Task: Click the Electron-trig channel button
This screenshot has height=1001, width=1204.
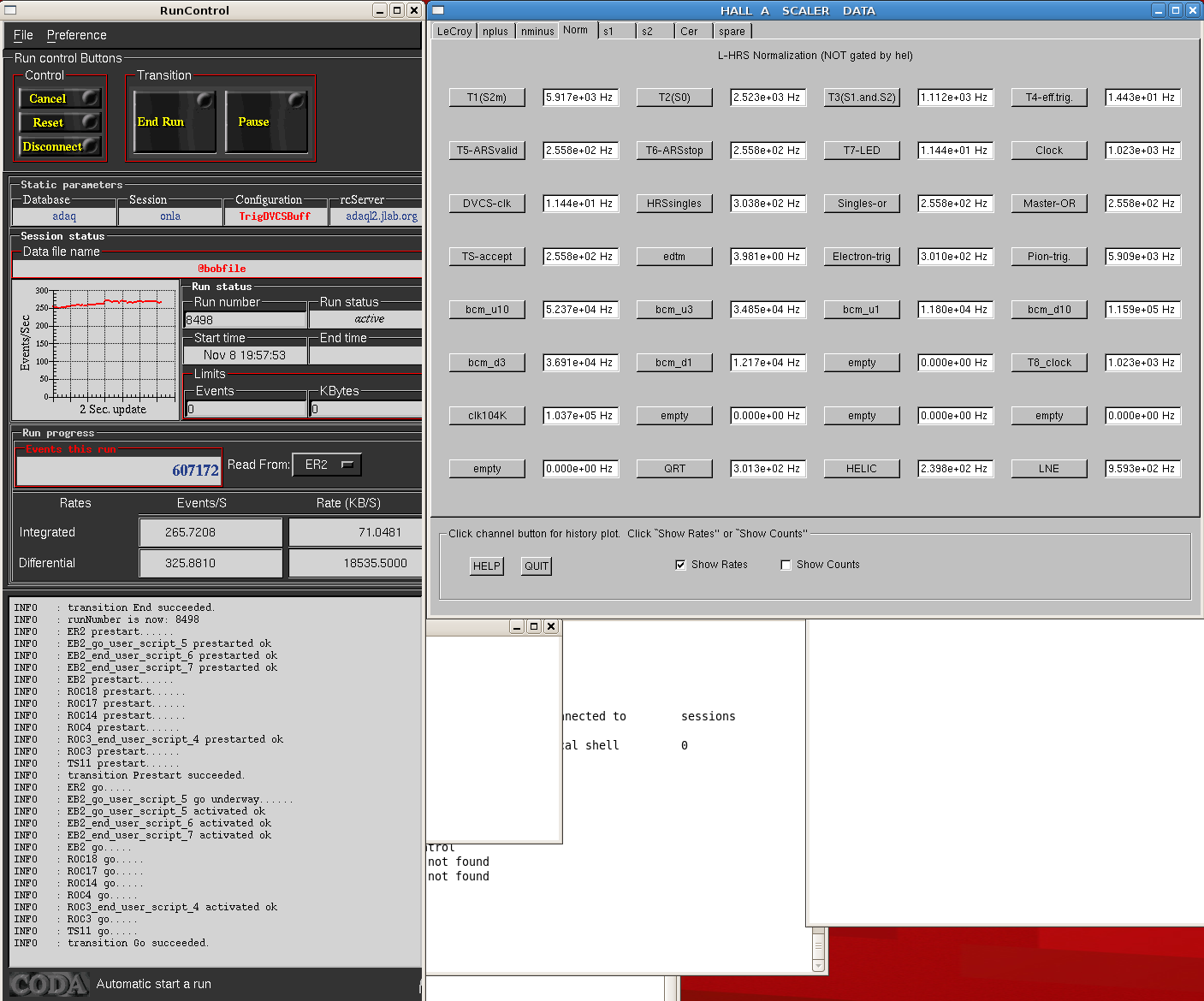Action: click(862, 257)
